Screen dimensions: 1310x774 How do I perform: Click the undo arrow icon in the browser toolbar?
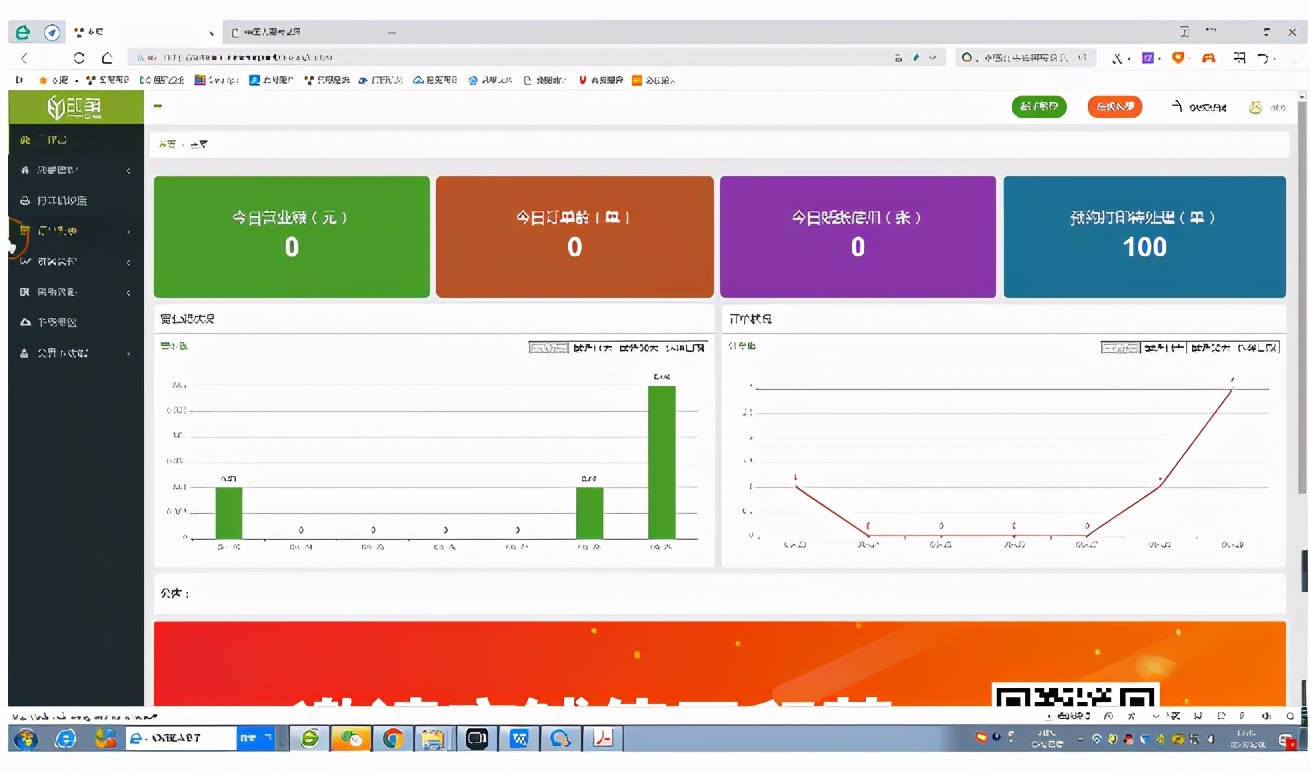point(1265,58)
